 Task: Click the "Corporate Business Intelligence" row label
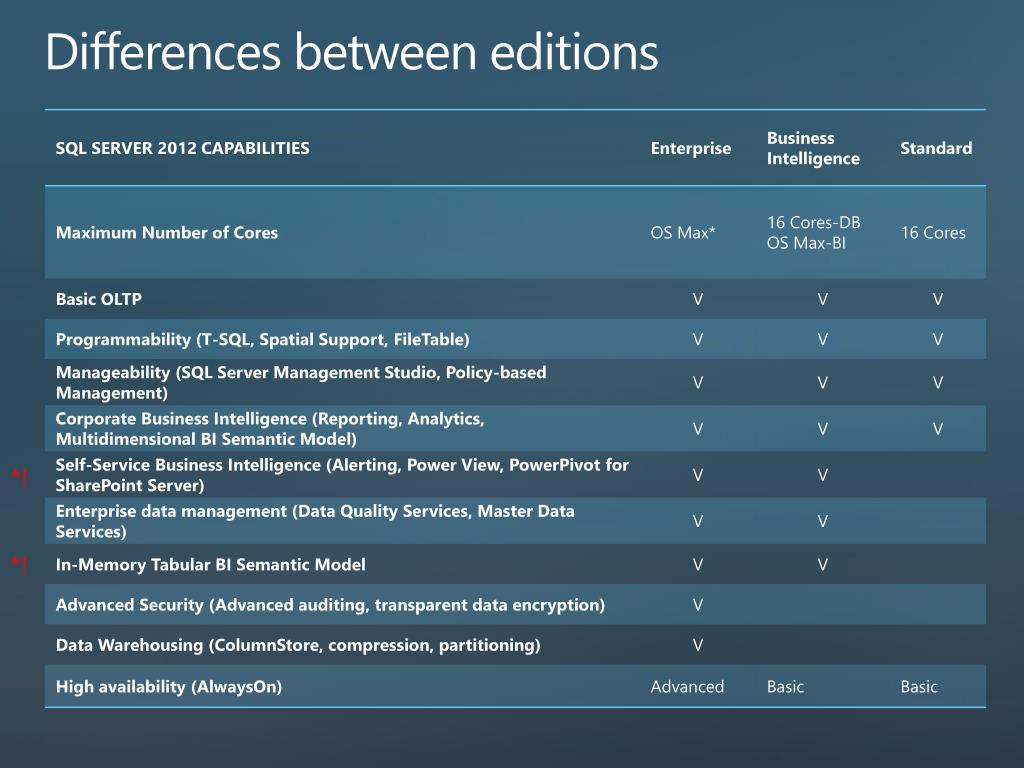270,428
